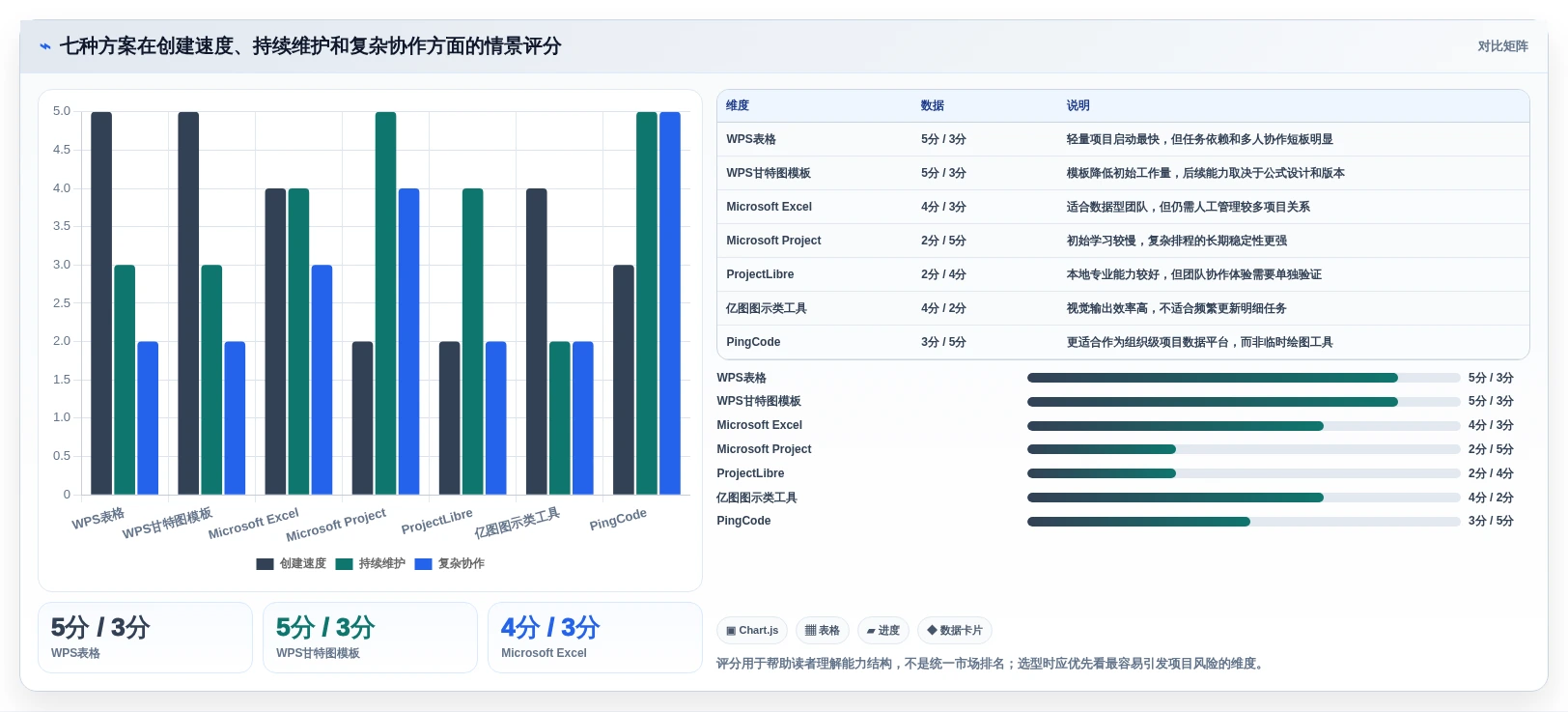Click the 适合数据型团队 description cell
The width and height of the screenshot is (1568, 712).
click(x=1188, y=207)
